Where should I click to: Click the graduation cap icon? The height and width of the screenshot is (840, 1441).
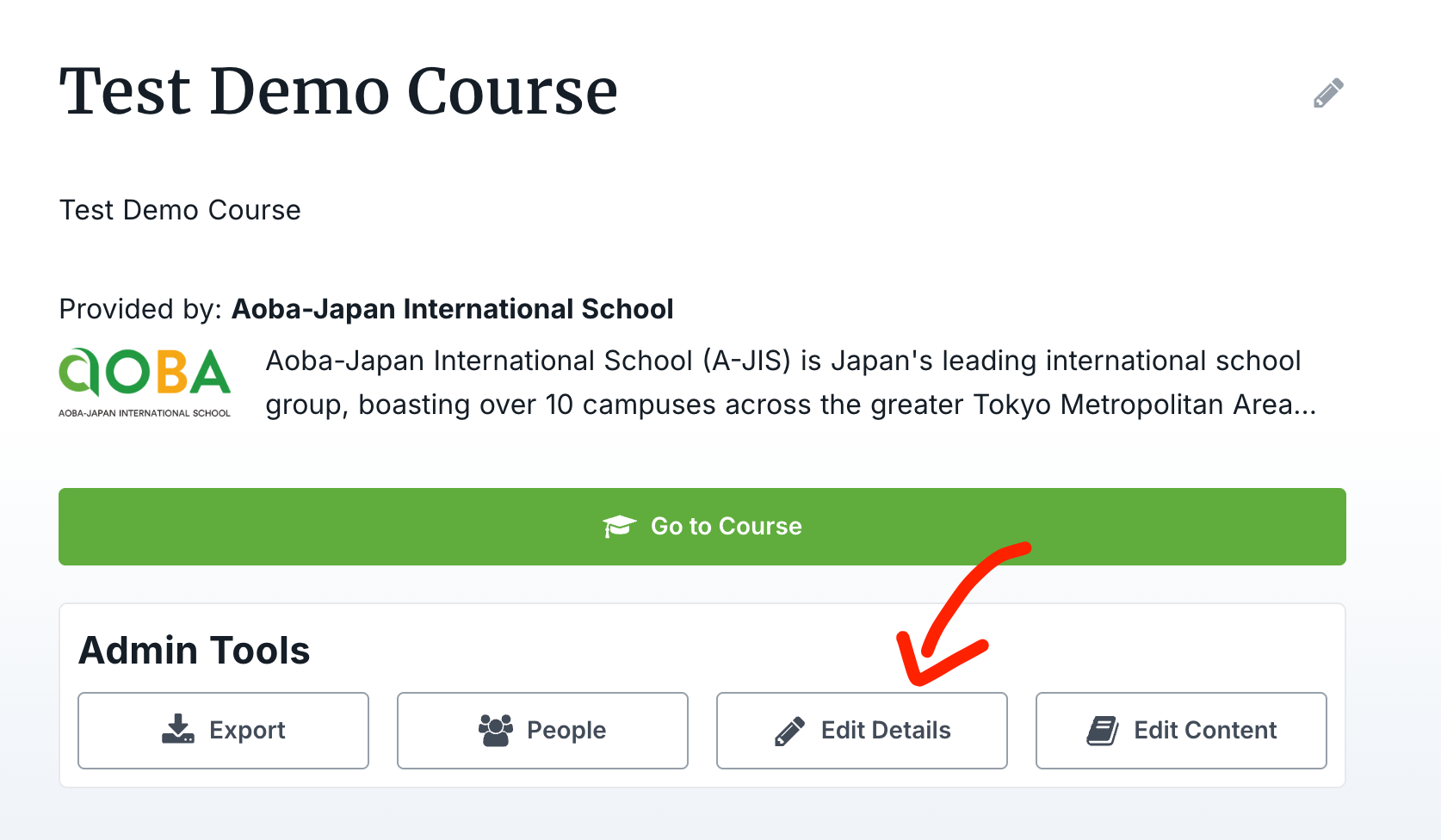tap(619, 526)
